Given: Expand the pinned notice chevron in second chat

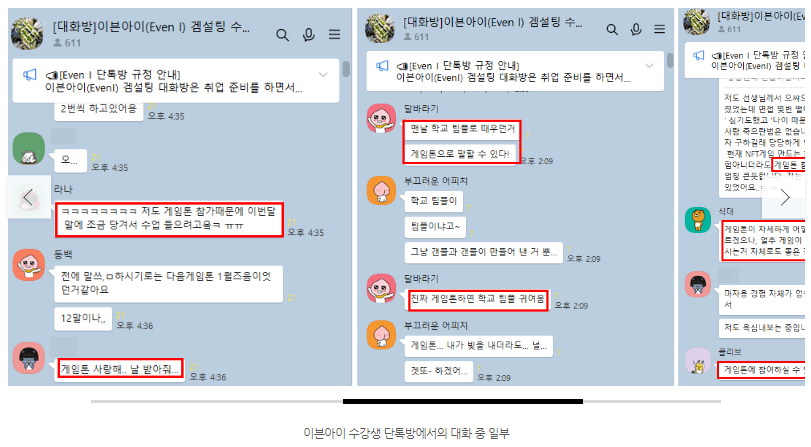Looking at the screenshot, I should 649,66.
